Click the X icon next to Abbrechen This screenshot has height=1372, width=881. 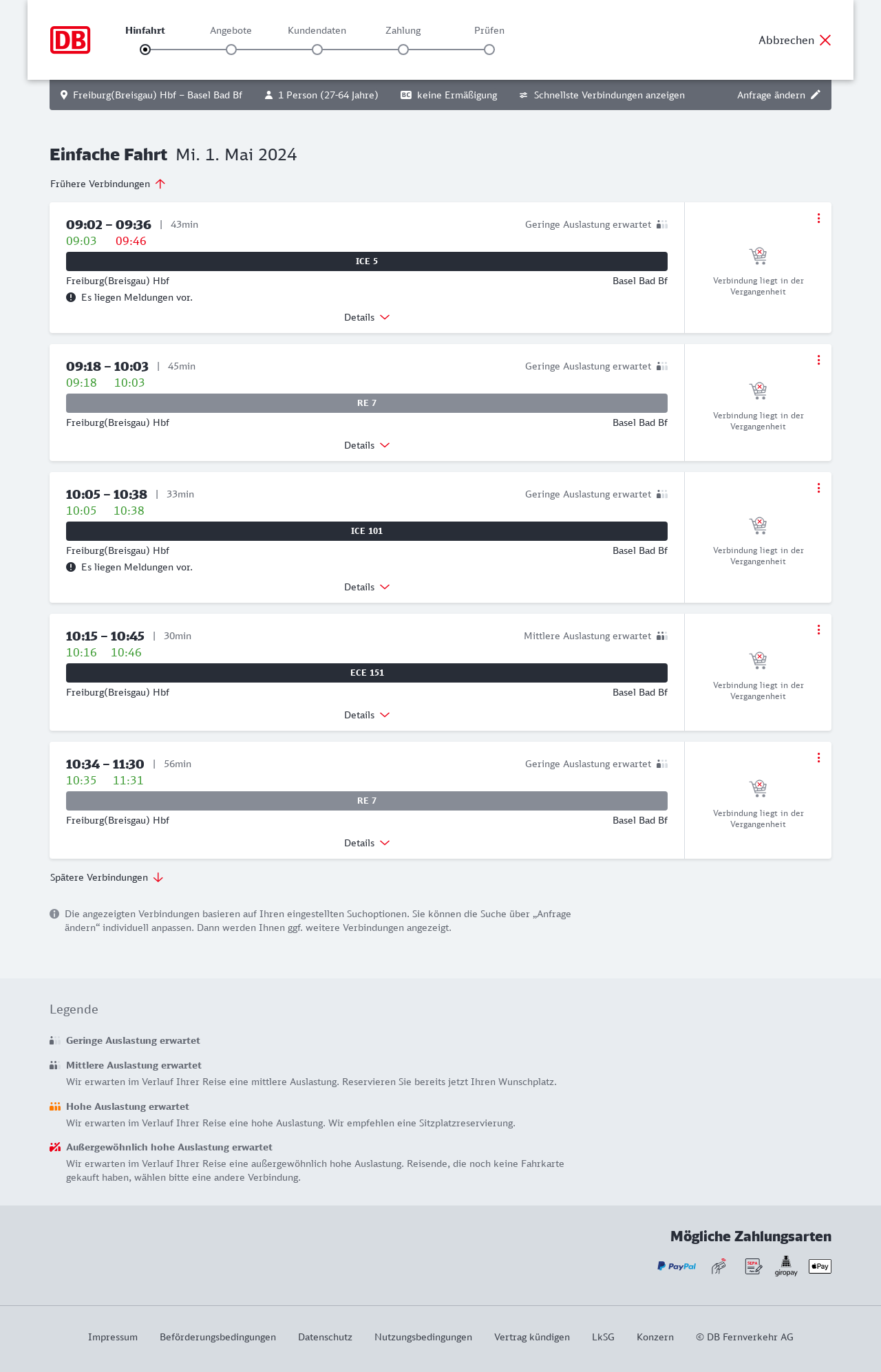coord(825,40)
